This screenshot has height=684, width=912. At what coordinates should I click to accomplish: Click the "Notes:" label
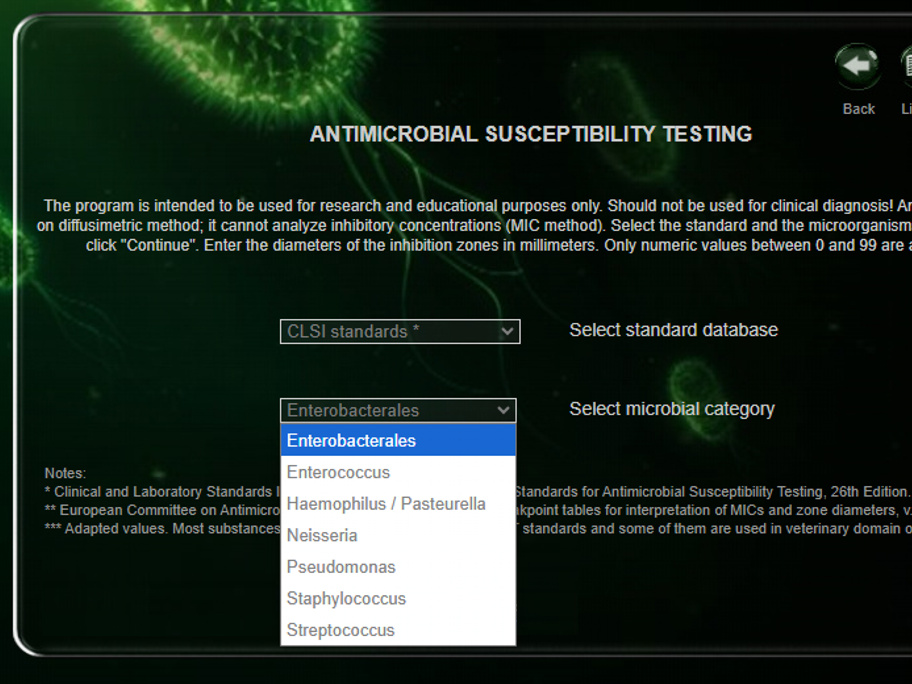pyautogui.click(x=65, y=473)
